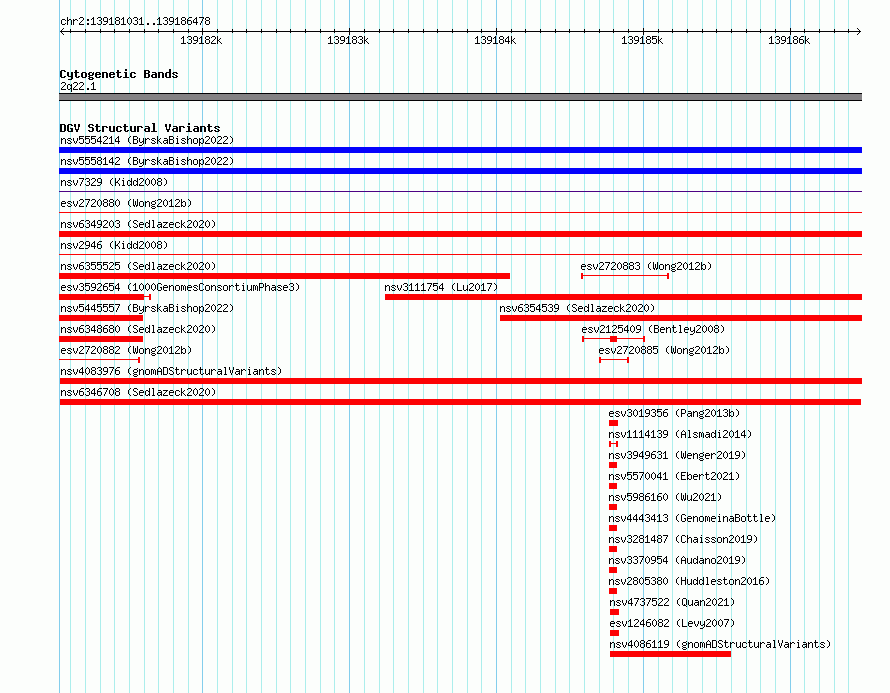Open nsv1114139 (Alsmadi2014) label
The width and height of the screenshot is (890, 693).
tap(680, 434)
